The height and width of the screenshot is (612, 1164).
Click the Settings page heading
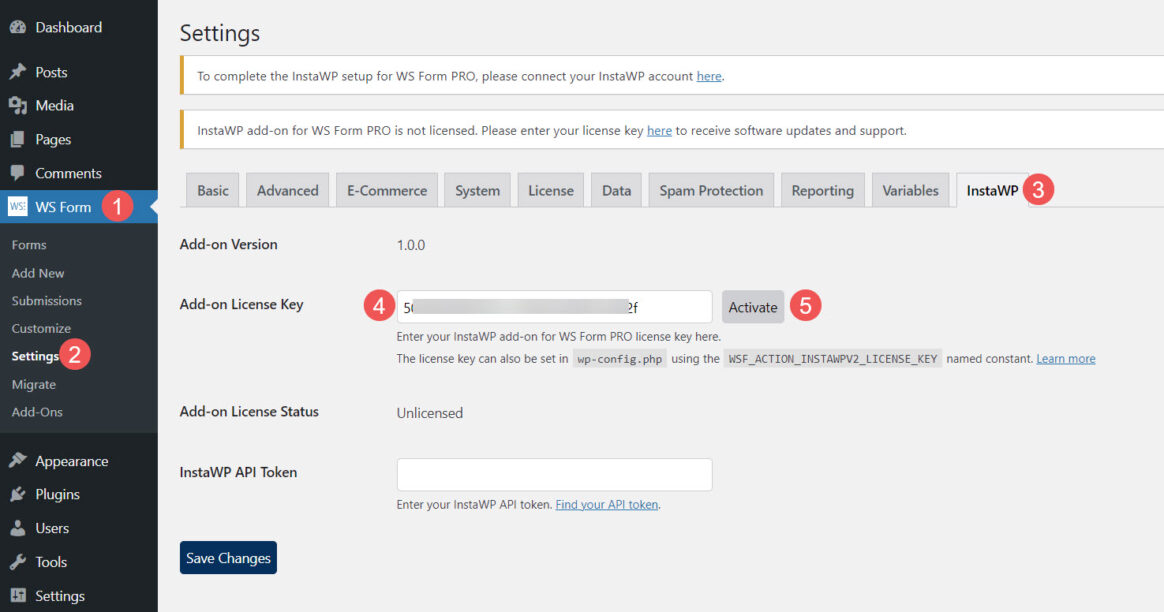click(220, 33)
